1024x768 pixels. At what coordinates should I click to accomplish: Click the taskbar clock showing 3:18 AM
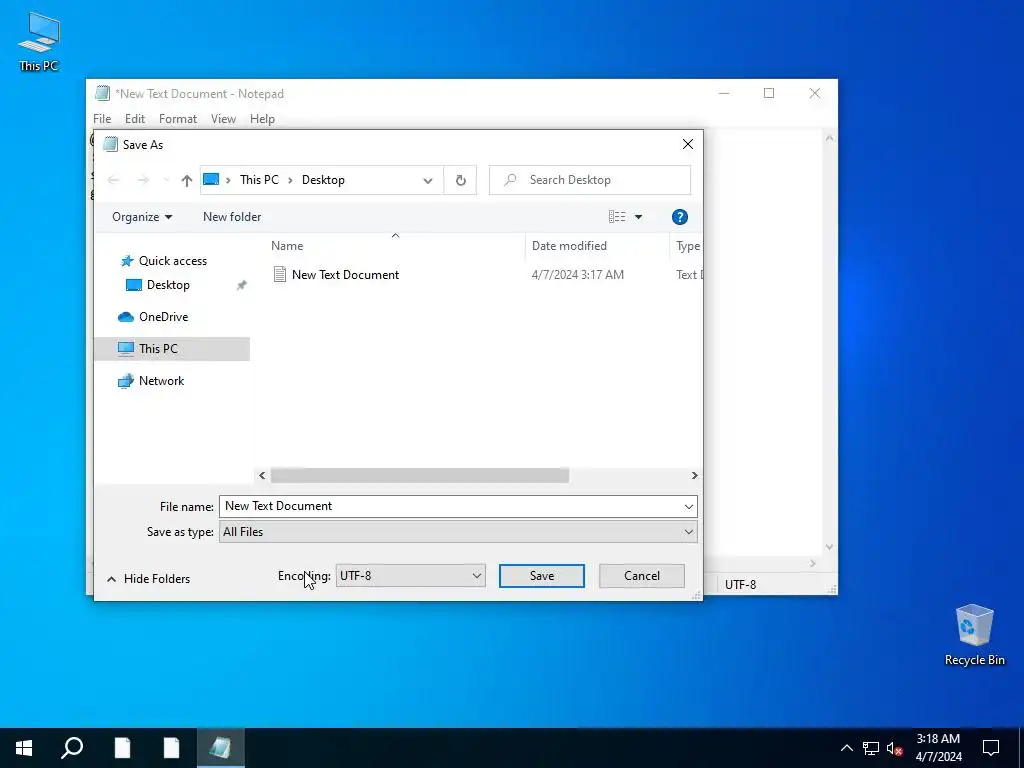[x=938, y=748]
